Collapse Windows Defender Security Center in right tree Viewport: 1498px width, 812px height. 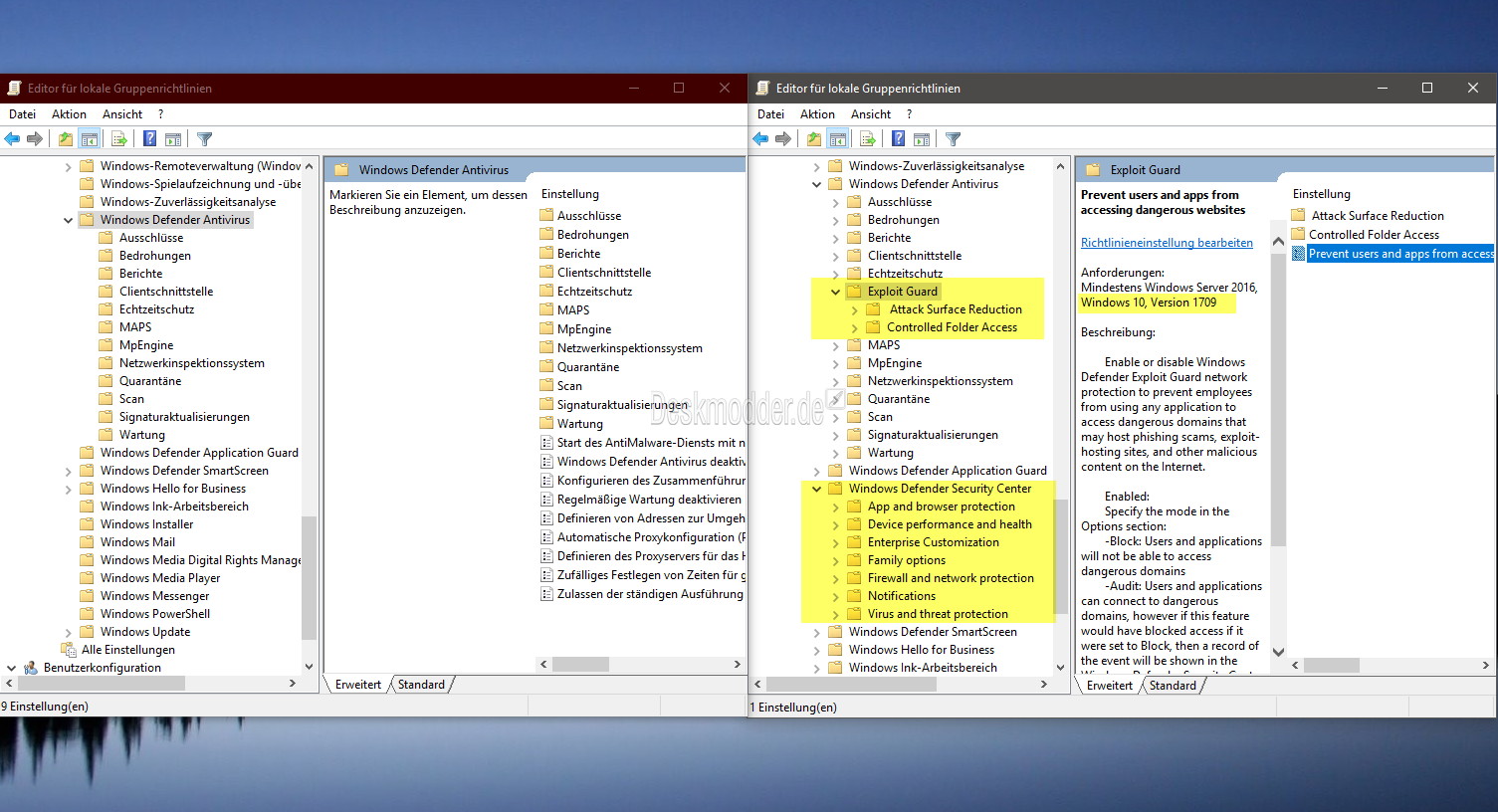pos(816,489)
